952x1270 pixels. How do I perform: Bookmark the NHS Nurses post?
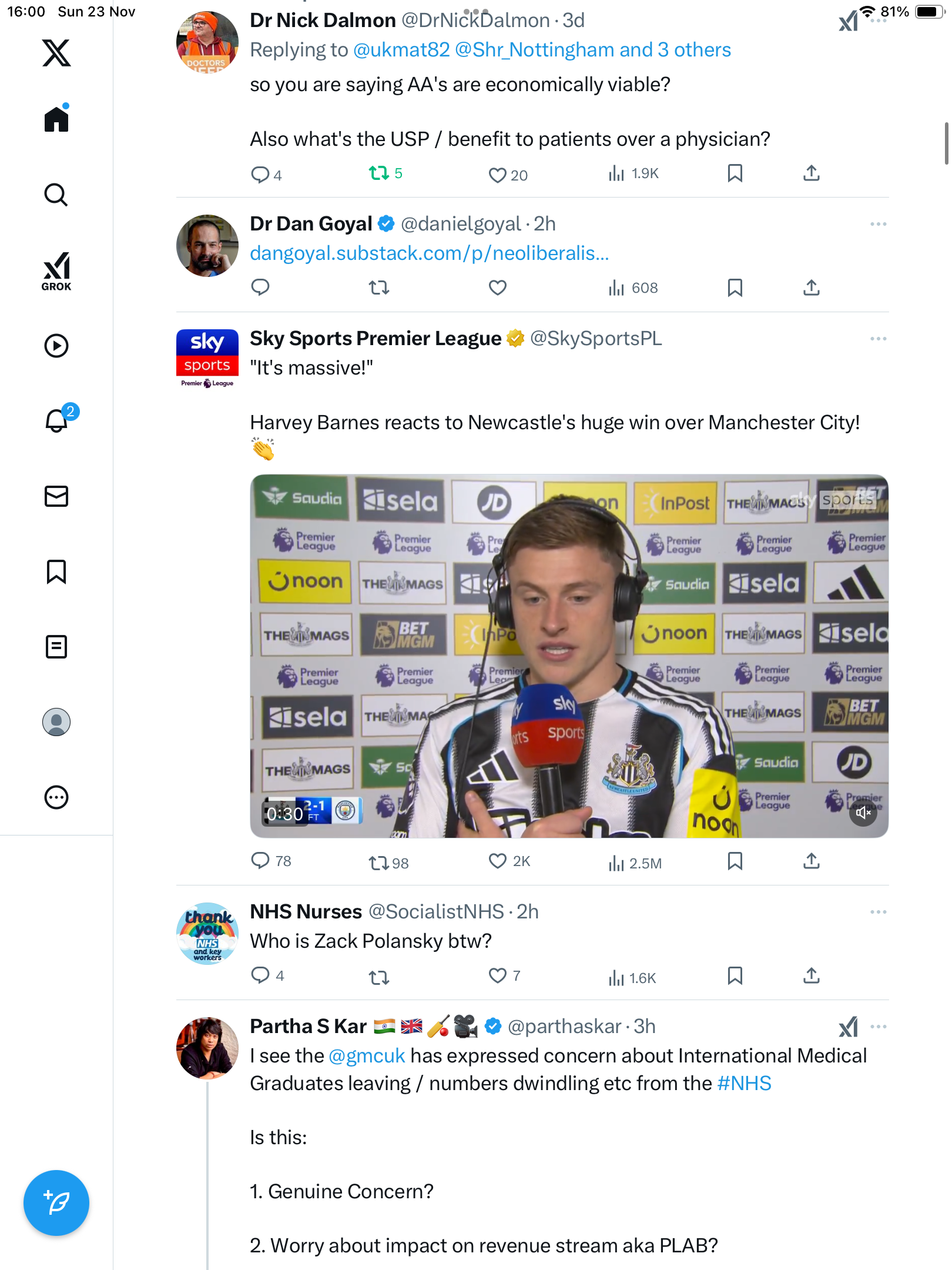(735, 976)
